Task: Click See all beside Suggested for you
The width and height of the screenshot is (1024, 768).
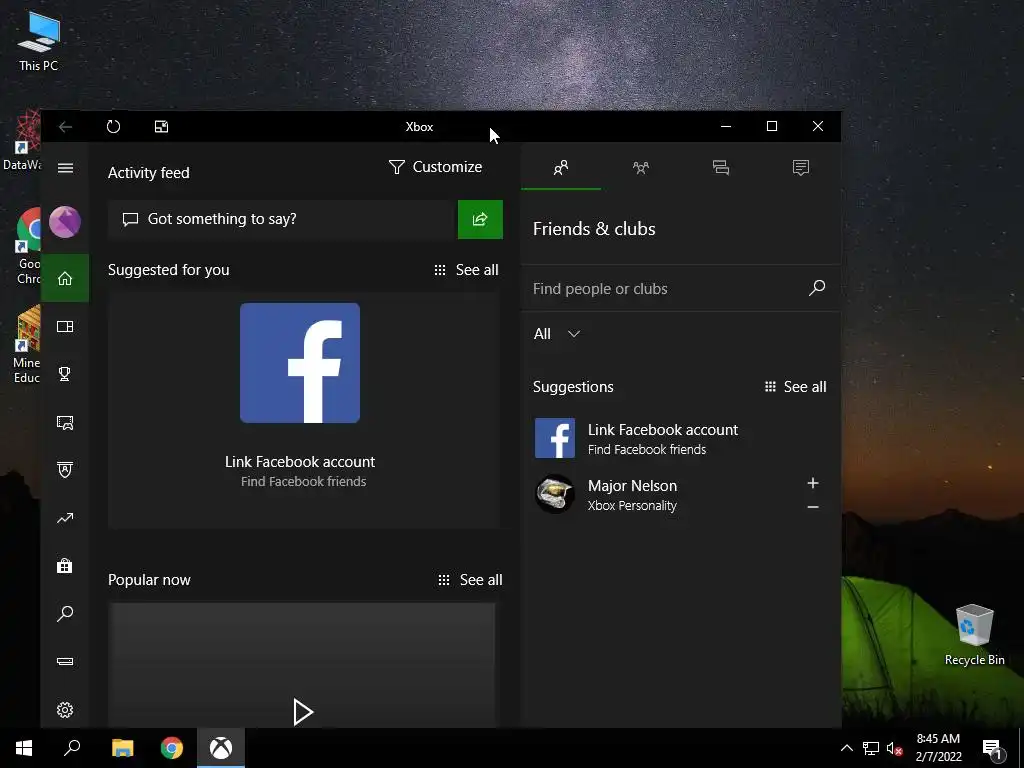Action: [x=466, y=270]
